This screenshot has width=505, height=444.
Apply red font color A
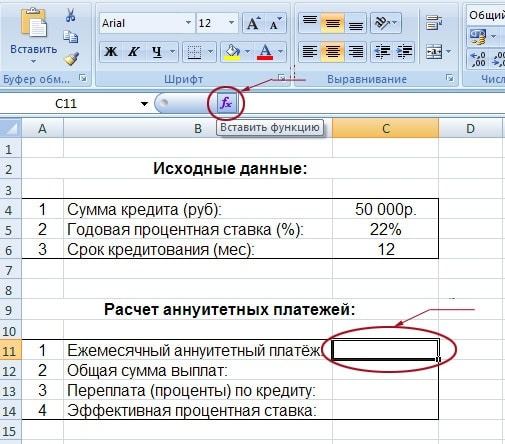tap(265, 52)
